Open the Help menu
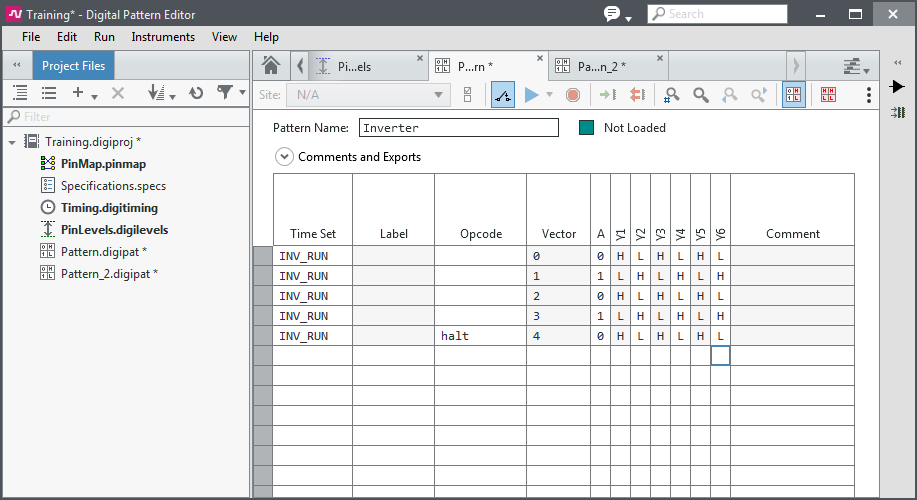917x500 pixels. click(x=266, y=37)
